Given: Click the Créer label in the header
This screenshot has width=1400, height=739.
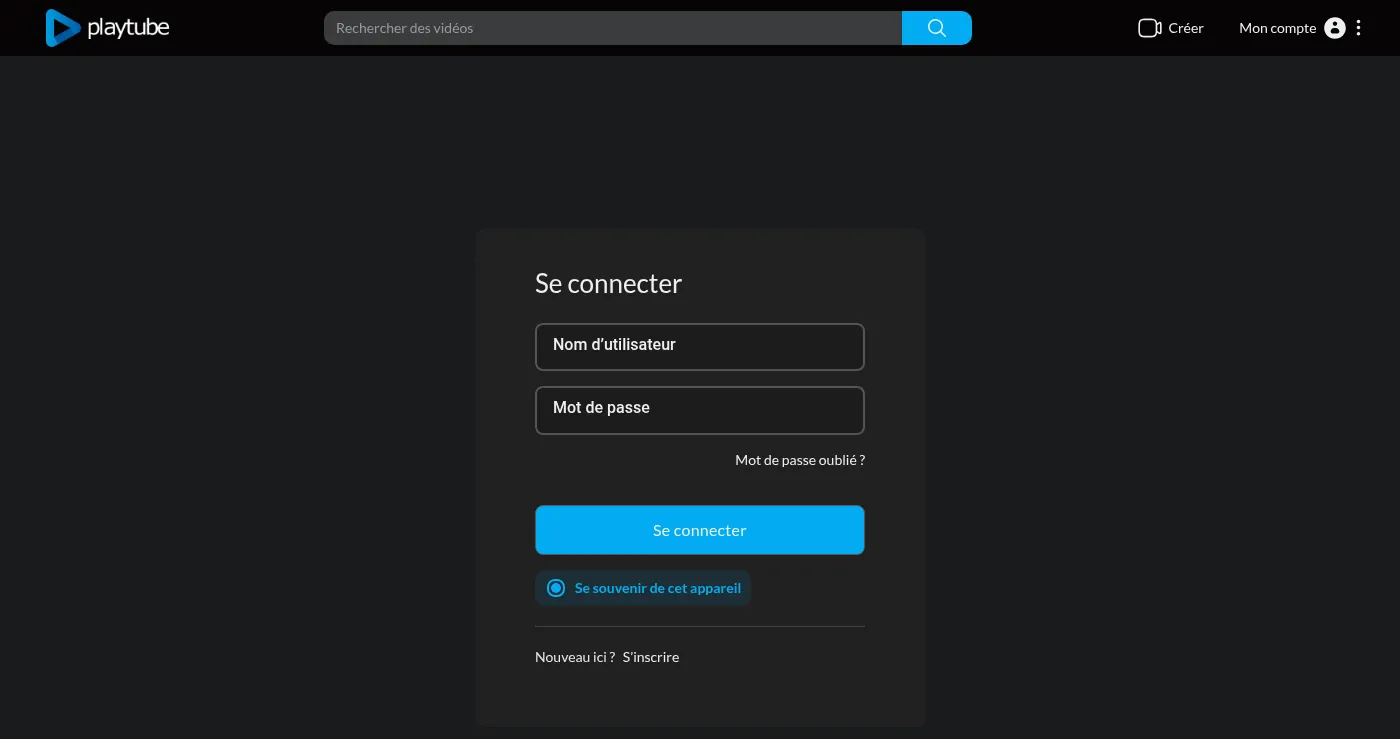Looking at the screenshot, I should click(x=1186, y=28).
